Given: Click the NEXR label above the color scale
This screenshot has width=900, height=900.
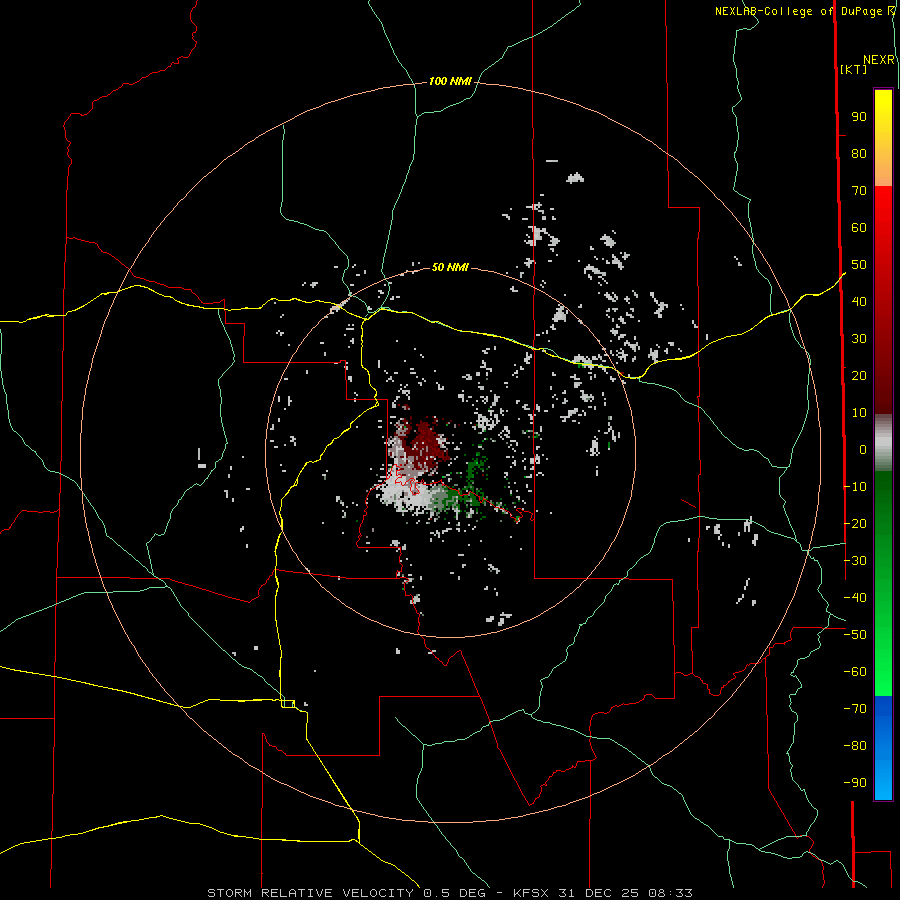Looking at the screenshot, I should click(879, 60).
